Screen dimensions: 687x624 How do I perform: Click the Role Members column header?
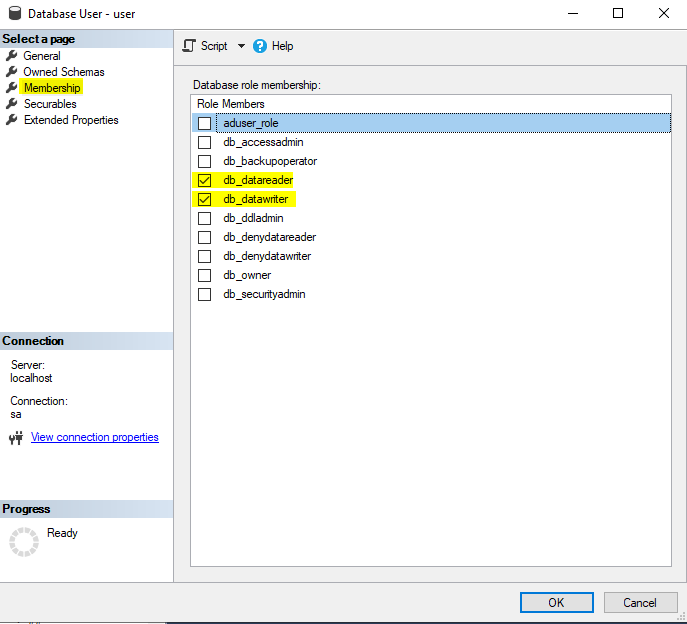tap(230, 104)
